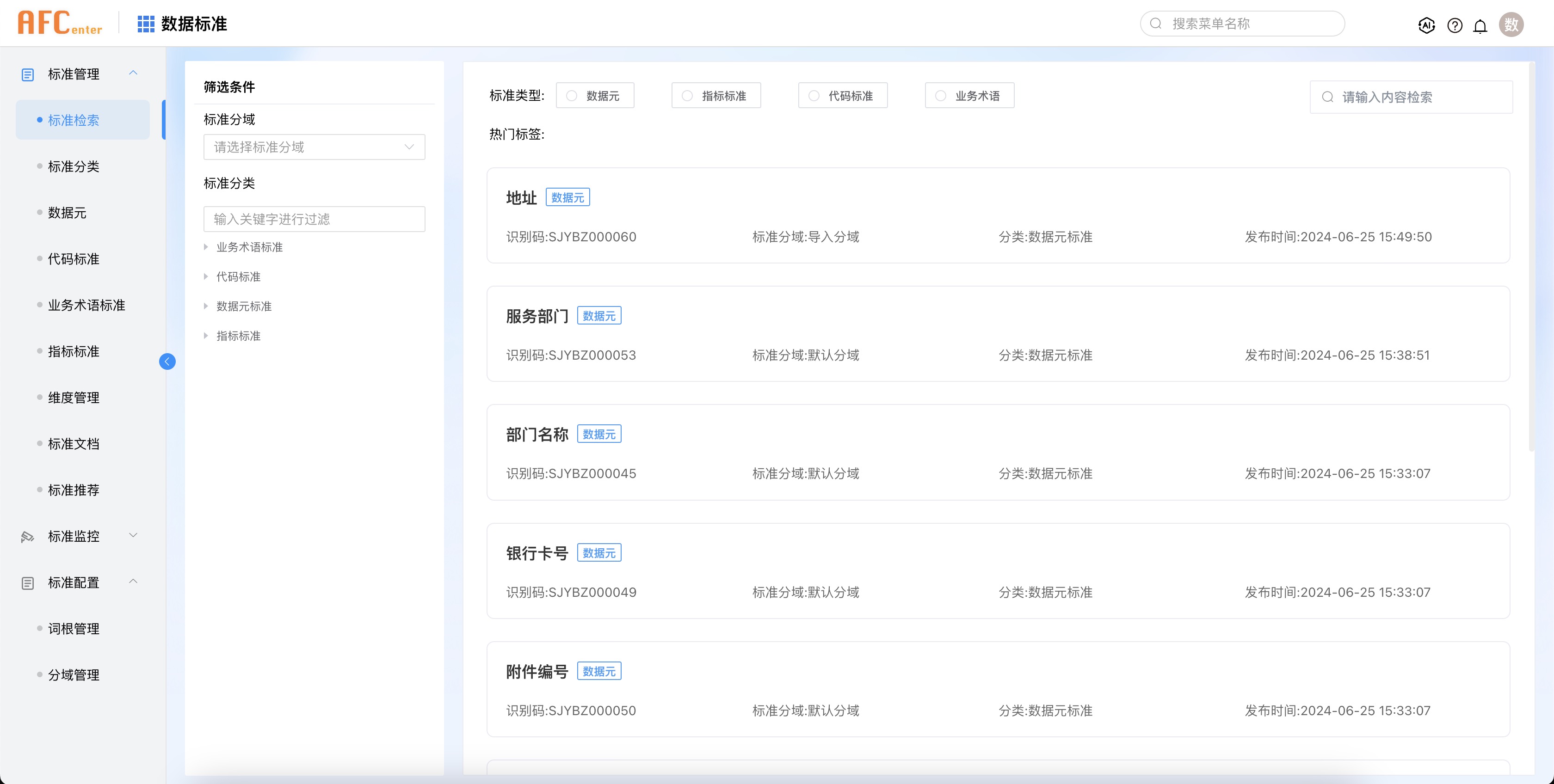
Task: Open the 银行卡号 standard card title
Action: 537,553
